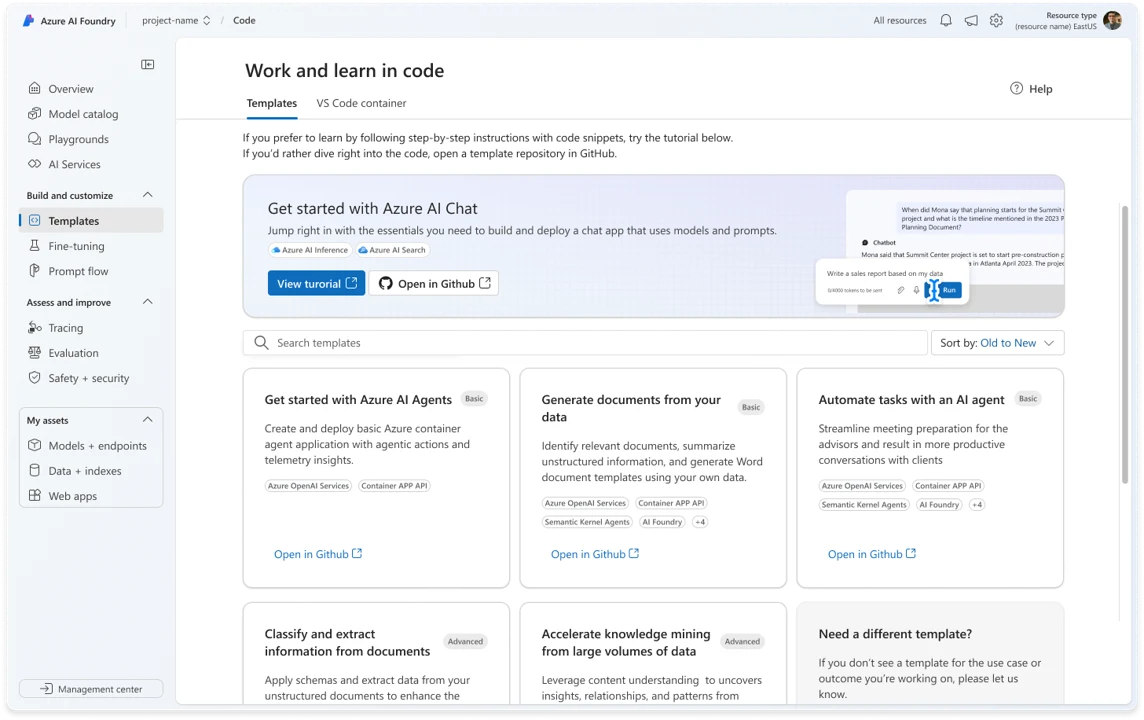The image size is (1144, 720).
Task: Click the View tutorial button
Action: 316,283
